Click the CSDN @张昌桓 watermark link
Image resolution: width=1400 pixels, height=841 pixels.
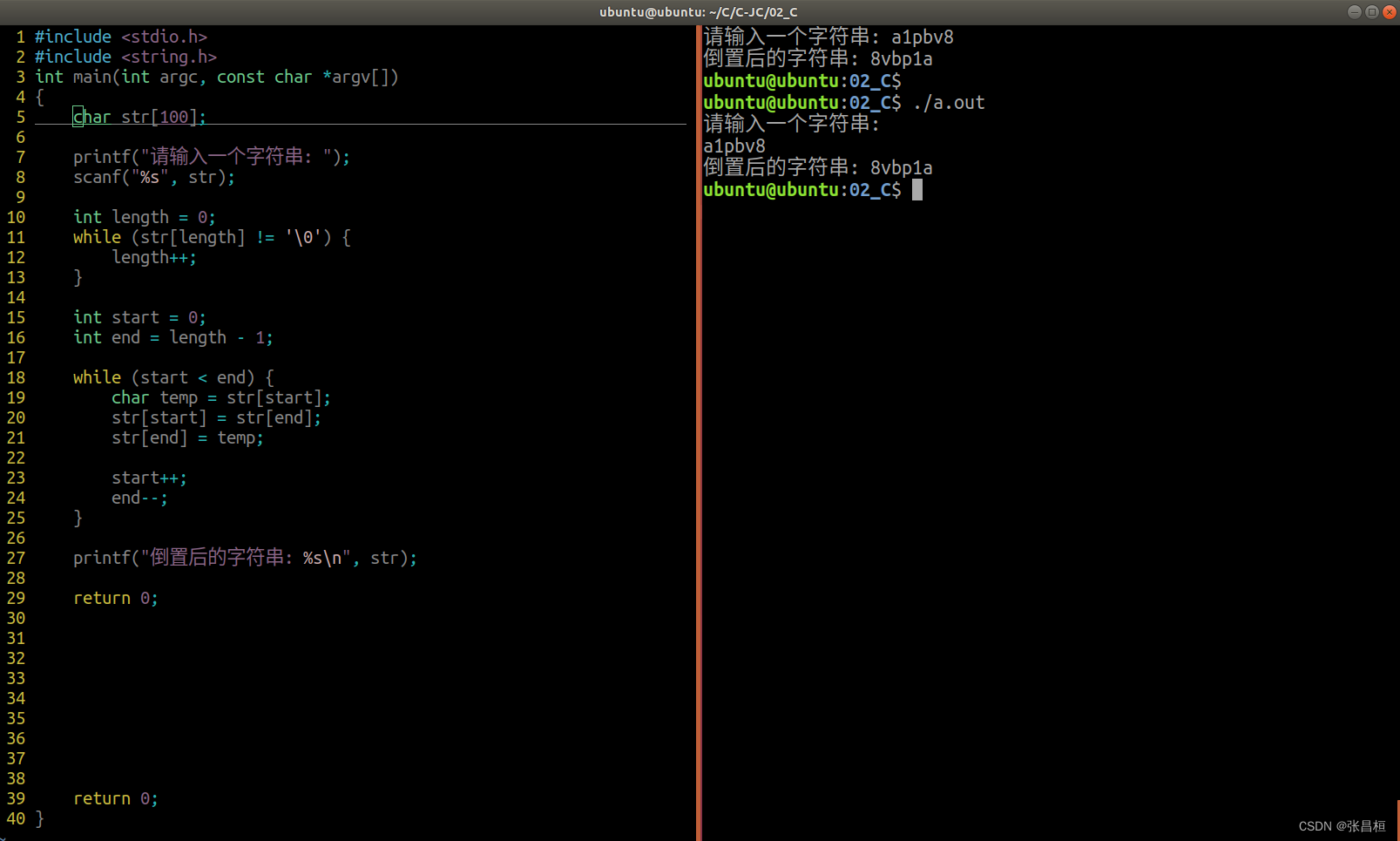[x=1343, y=825]
